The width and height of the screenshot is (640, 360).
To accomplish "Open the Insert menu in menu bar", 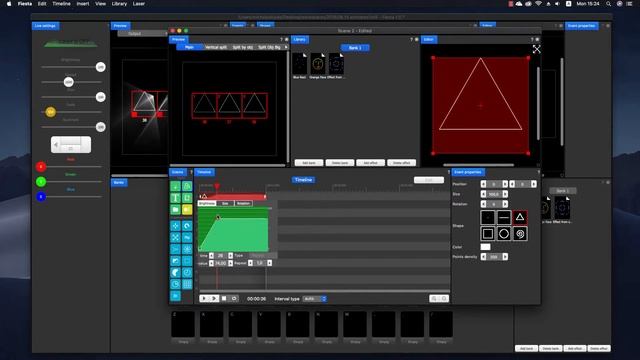I will [83, 4].
